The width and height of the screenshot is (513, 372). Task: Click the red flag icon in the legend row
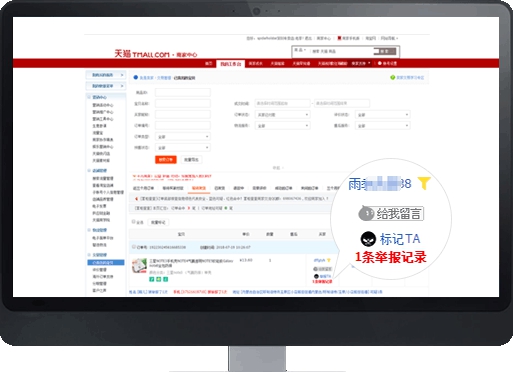(x=189, y=208)
